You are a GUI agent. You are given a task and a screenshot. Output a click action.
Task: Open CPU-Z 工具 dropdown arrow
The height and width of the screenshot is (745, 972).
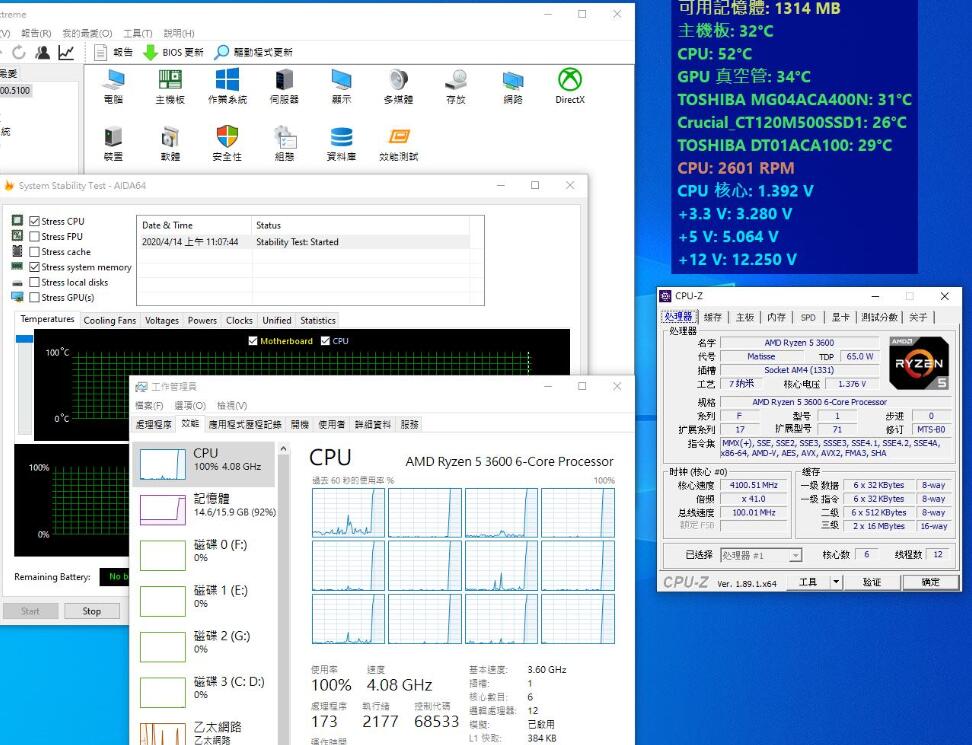click(836, 582)
